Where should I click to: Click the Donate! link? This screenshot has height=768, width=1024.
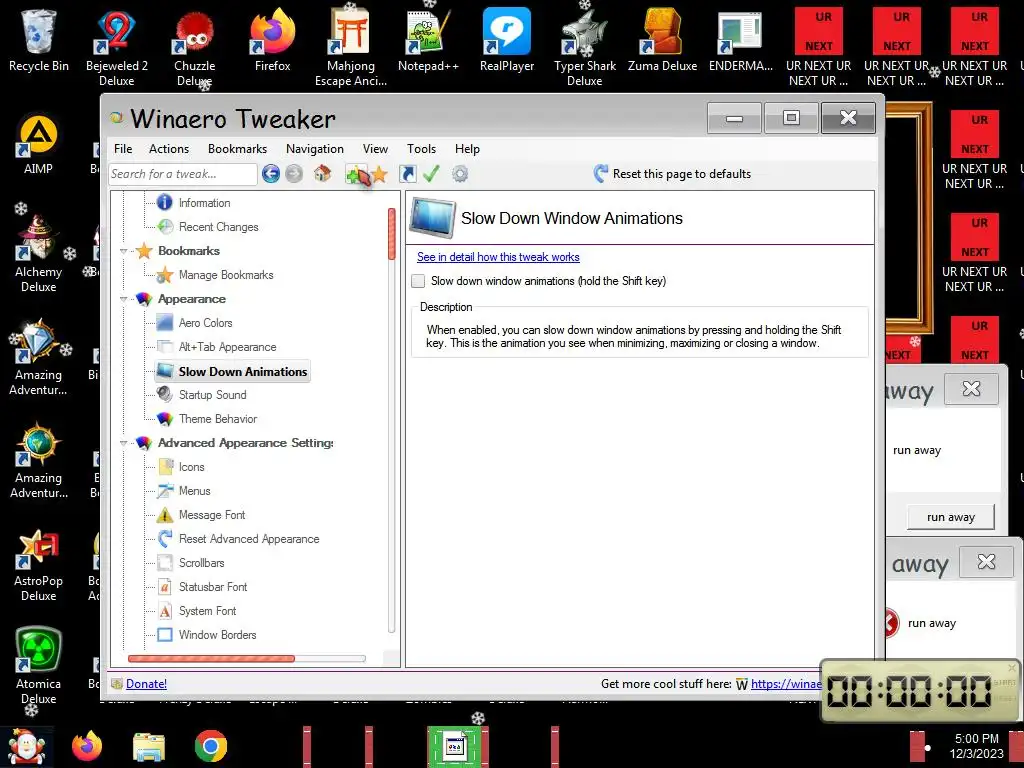(x=146, y=684)
